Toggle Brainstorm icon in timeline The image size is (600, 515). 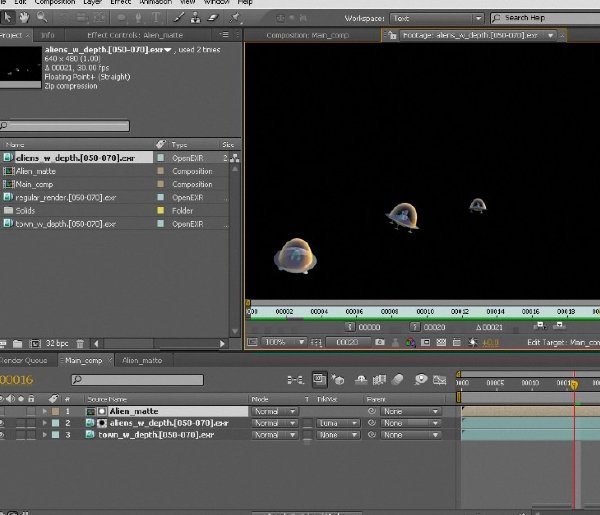coord(421,380)
